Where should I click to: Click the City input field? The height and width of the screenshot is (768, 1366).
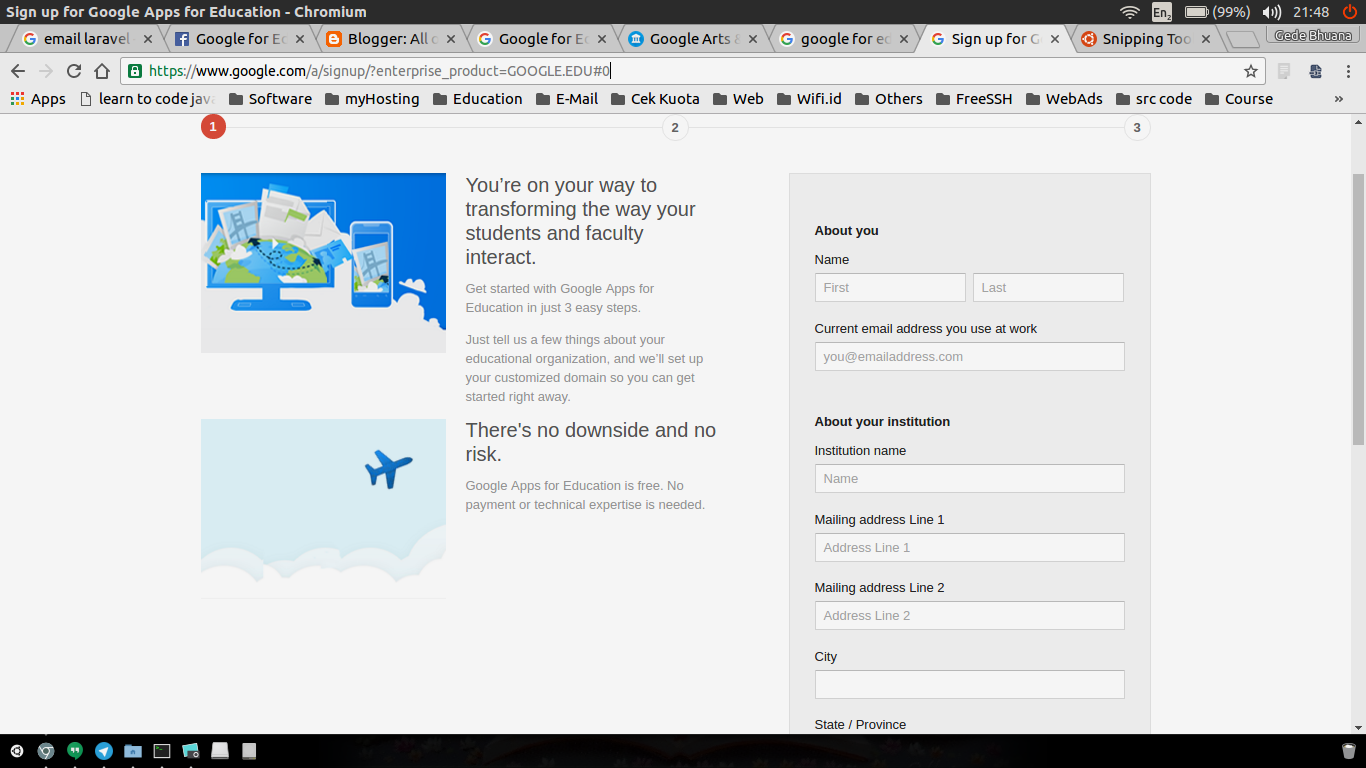click(x=969, y=684)
